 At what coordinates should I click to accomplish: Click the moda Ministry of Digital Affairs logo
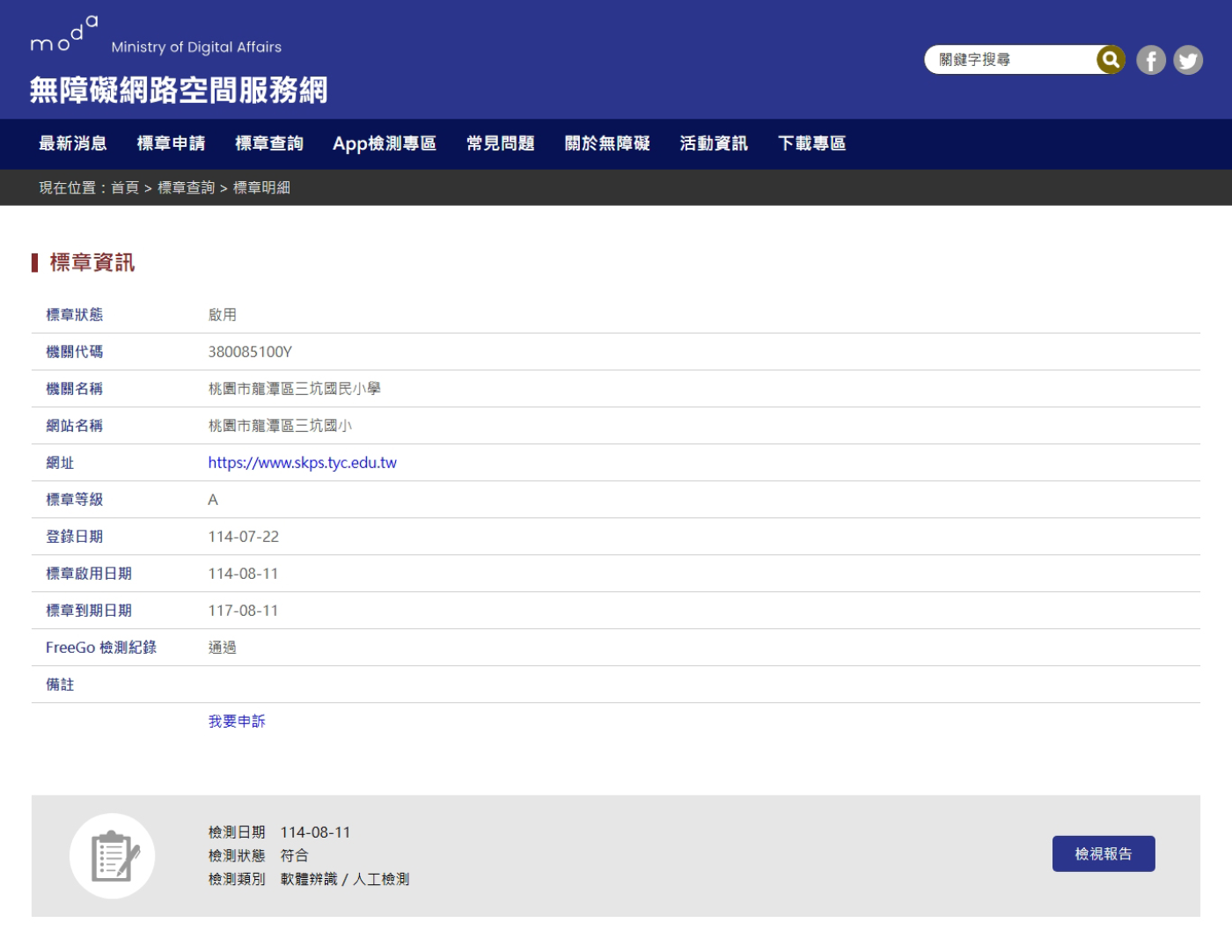point(156,37)
